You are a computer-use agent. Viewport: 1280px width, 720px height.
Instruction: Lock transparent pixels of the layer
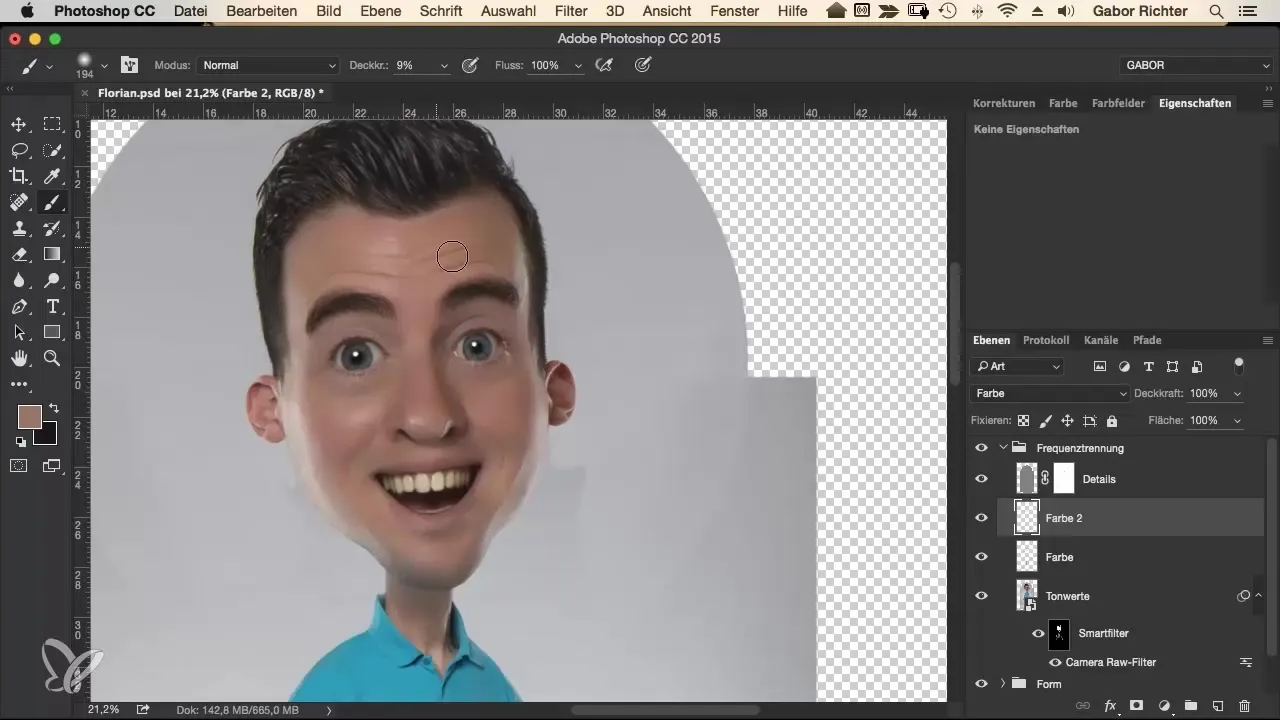[x=1023, y=421]
